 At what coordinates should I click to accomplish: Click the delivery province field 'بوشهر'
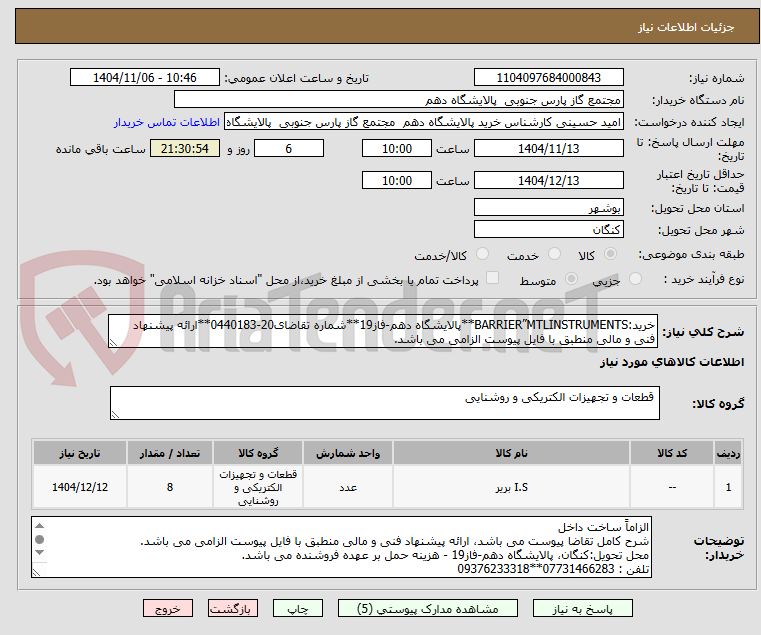coord(548,207)
